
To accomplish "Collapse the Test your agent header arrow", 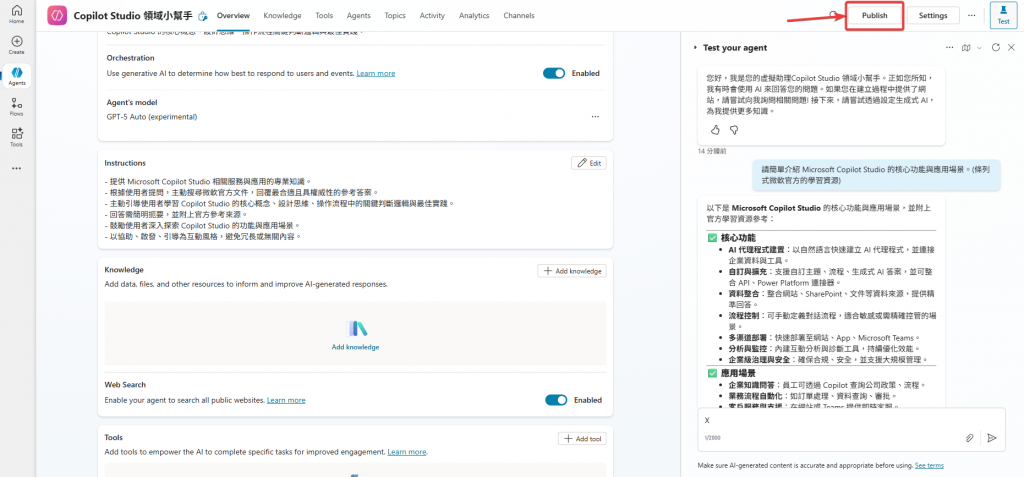I will tap(696, 48).
